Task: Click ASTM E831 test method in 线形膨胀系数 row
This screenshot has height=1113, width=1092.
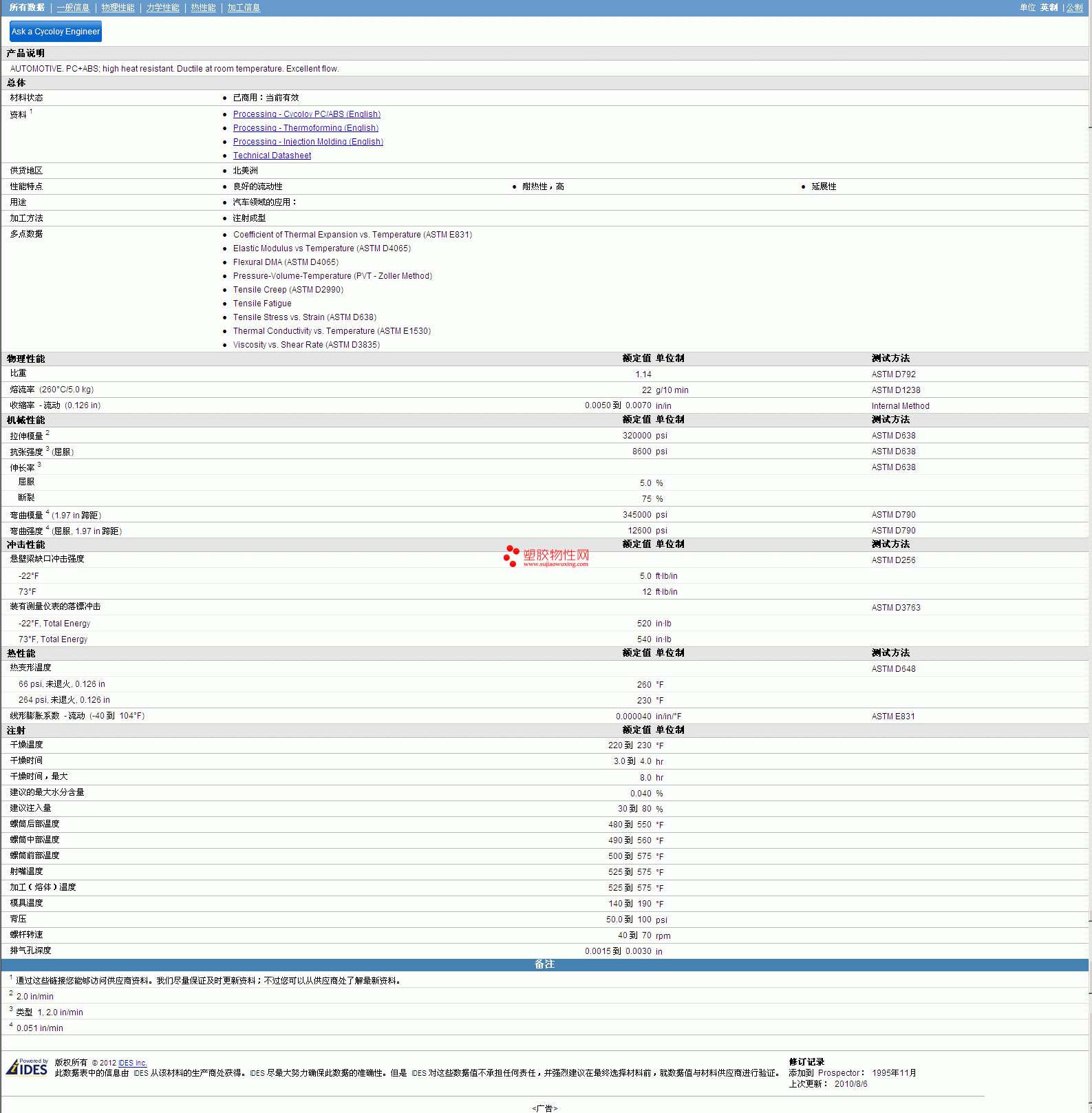Action: tap(893, 717)
